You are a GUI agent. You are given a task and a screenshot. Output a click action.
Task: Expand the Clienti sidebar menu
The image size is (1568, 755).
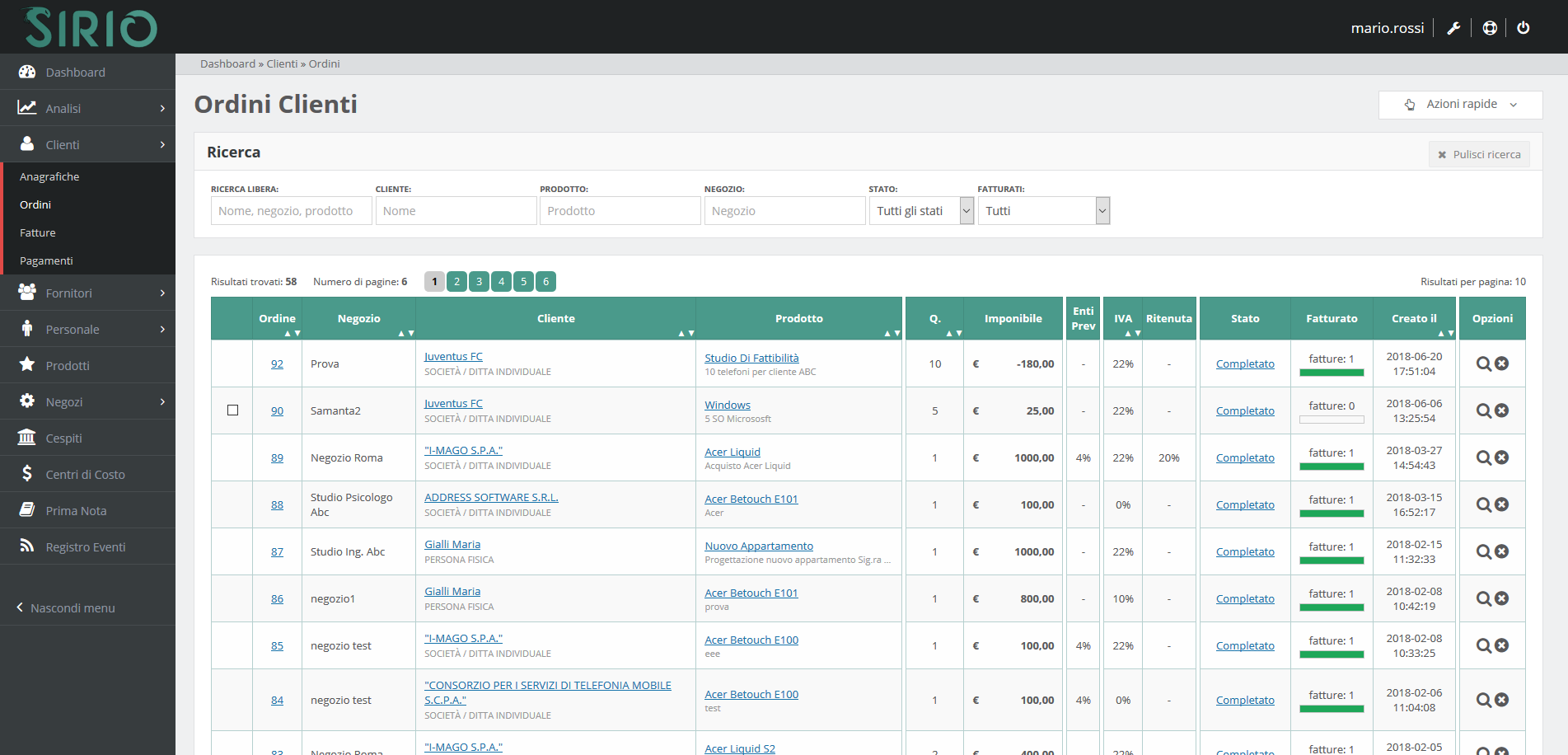point(87,144)
